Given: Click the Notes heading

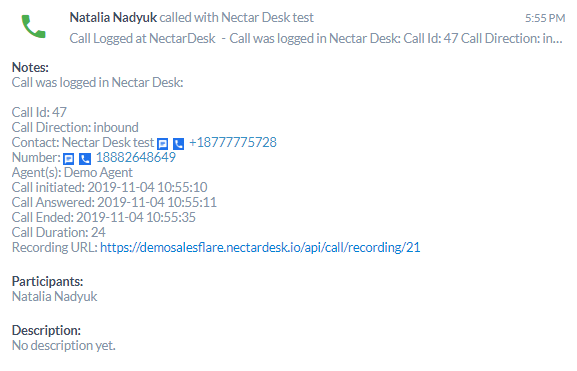Looking at the screenshot, I should pos(30,67).
